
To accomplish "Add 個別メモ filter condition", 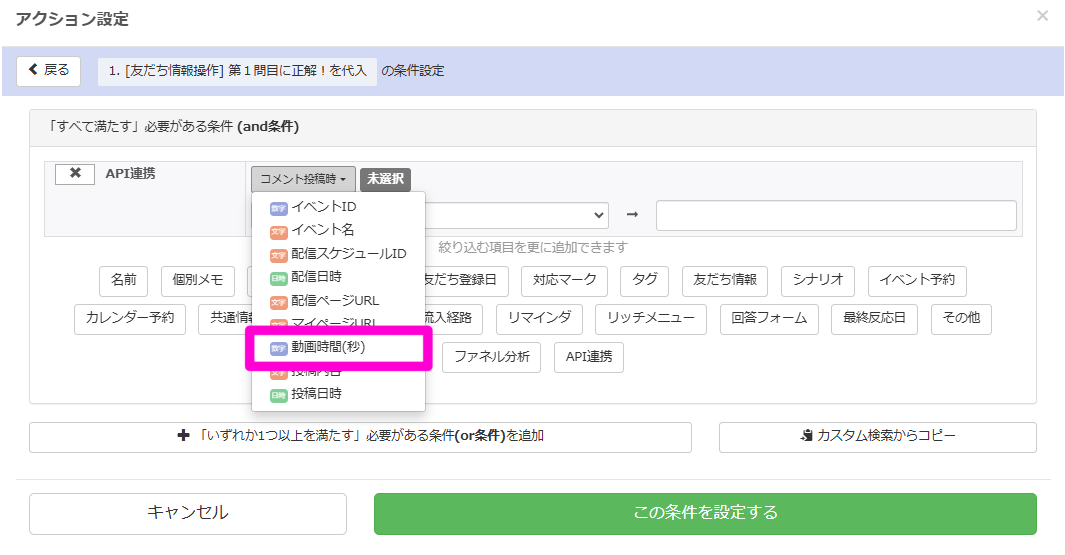I will point(198,281).
